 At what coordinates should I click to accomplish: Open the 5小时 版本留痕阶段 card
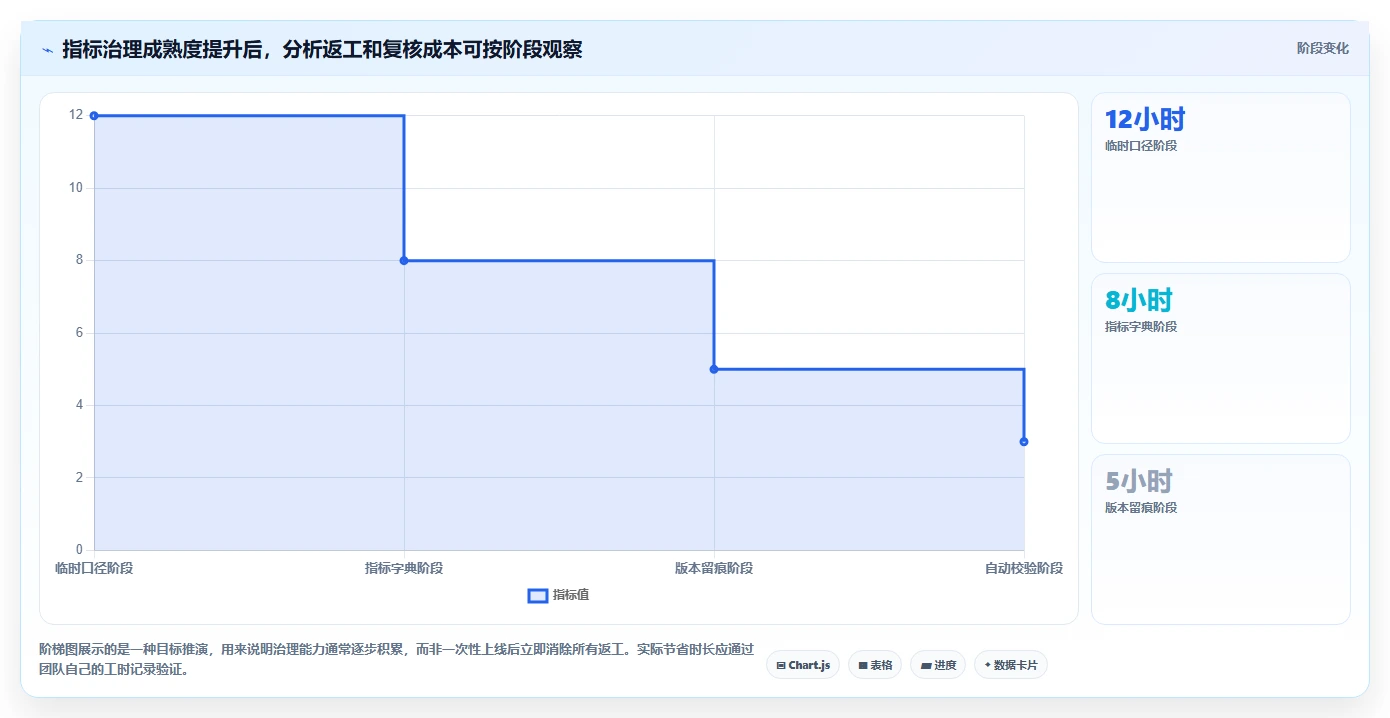pos(1220,539)
